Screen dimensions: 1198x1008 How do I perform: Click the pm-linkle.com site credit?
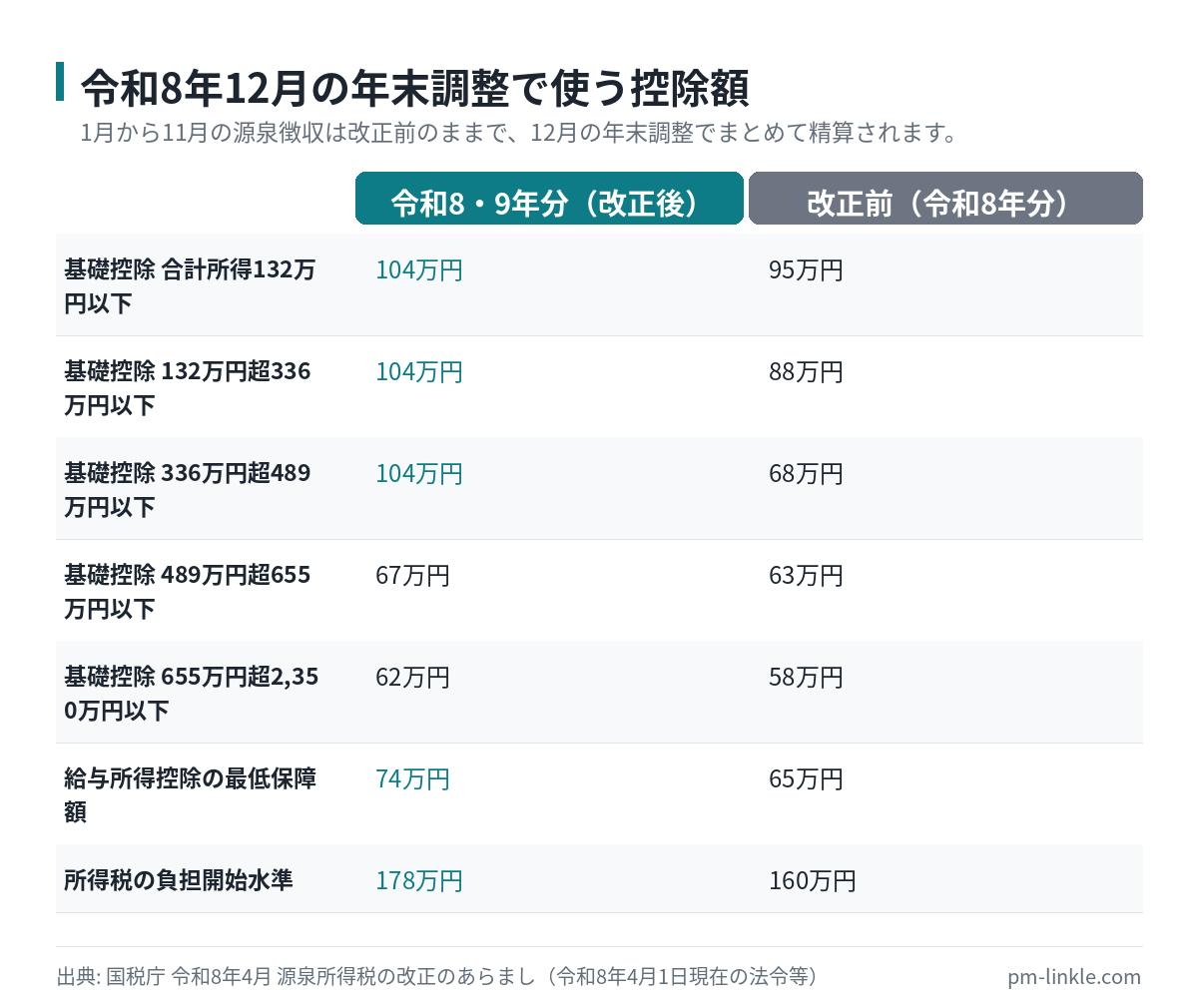(x=1074, y=977)
